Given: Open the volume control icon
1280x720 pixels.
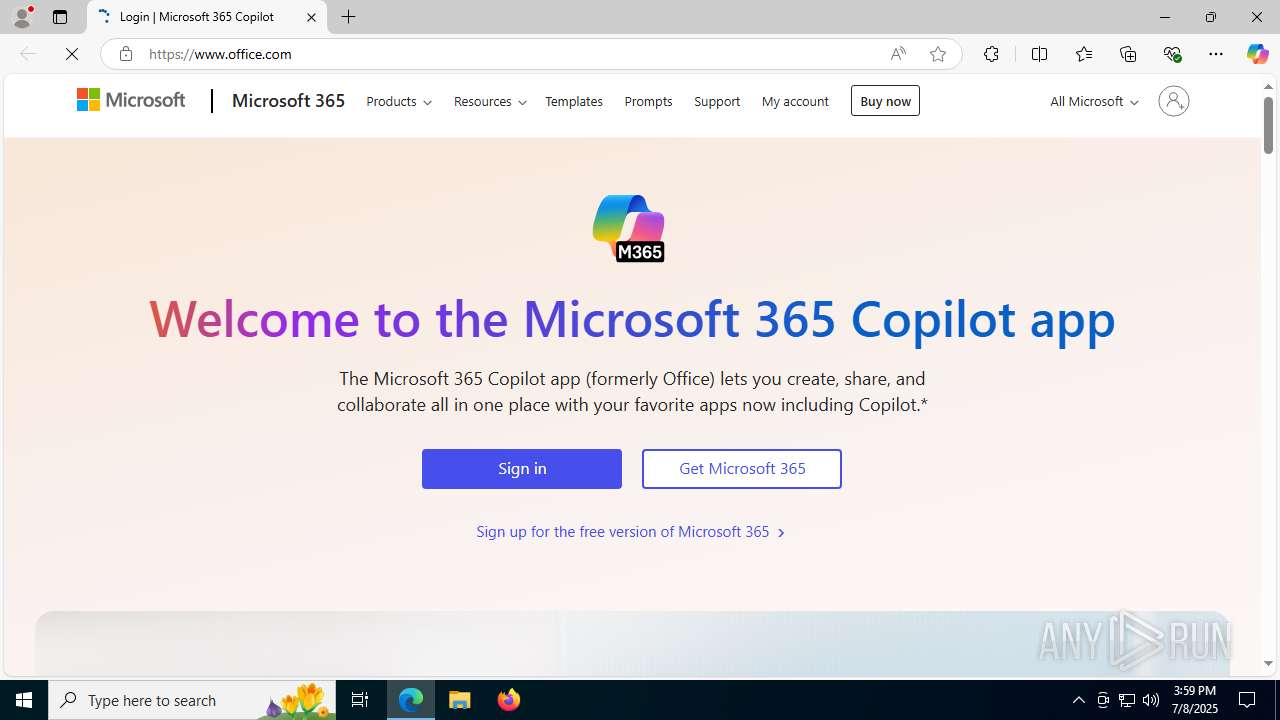Looking at the screenshot, I should coord(1151,700).
